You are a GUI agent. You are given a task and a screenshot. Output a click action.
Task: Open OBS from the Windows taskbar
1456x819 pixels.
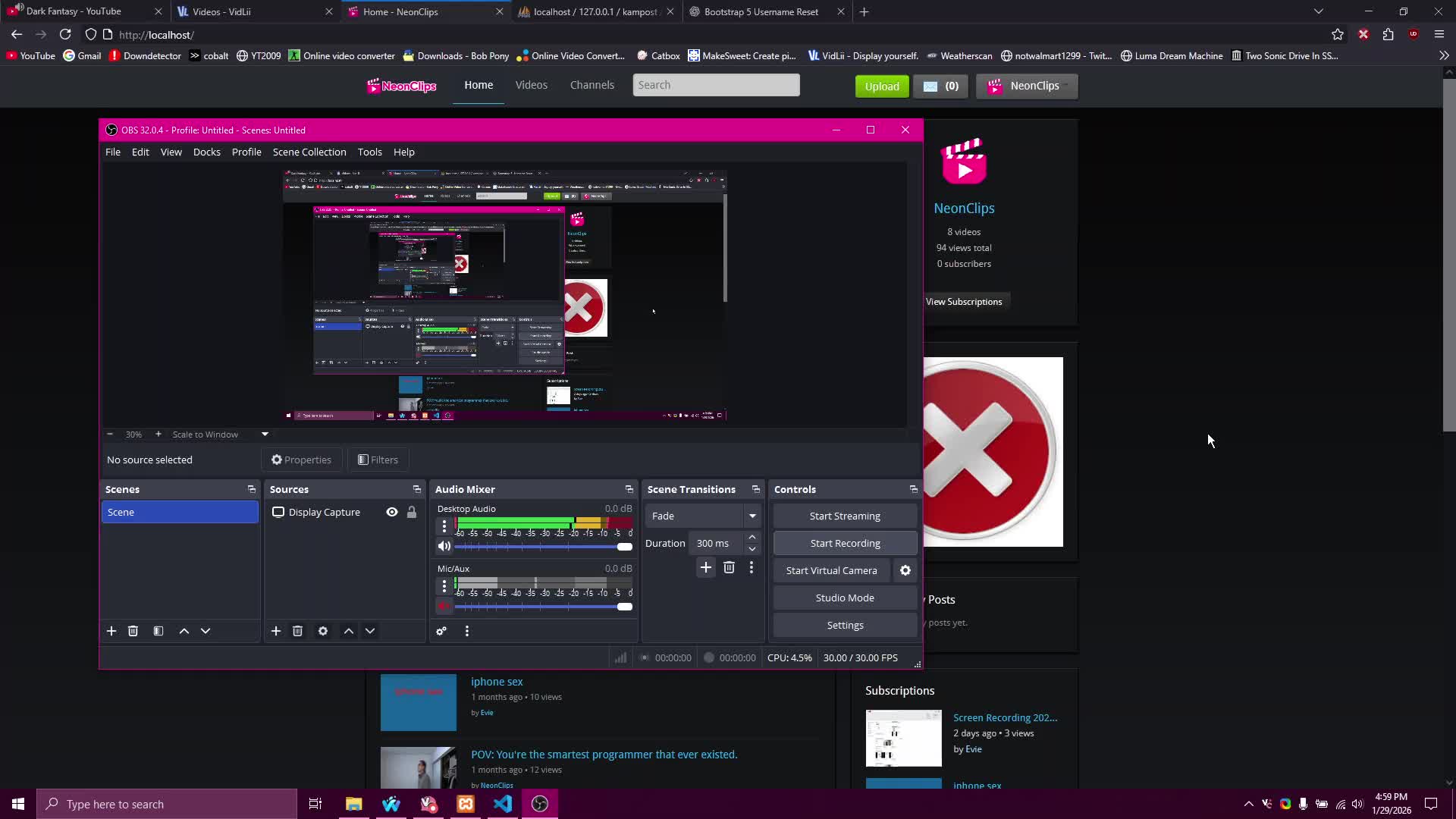540,804
